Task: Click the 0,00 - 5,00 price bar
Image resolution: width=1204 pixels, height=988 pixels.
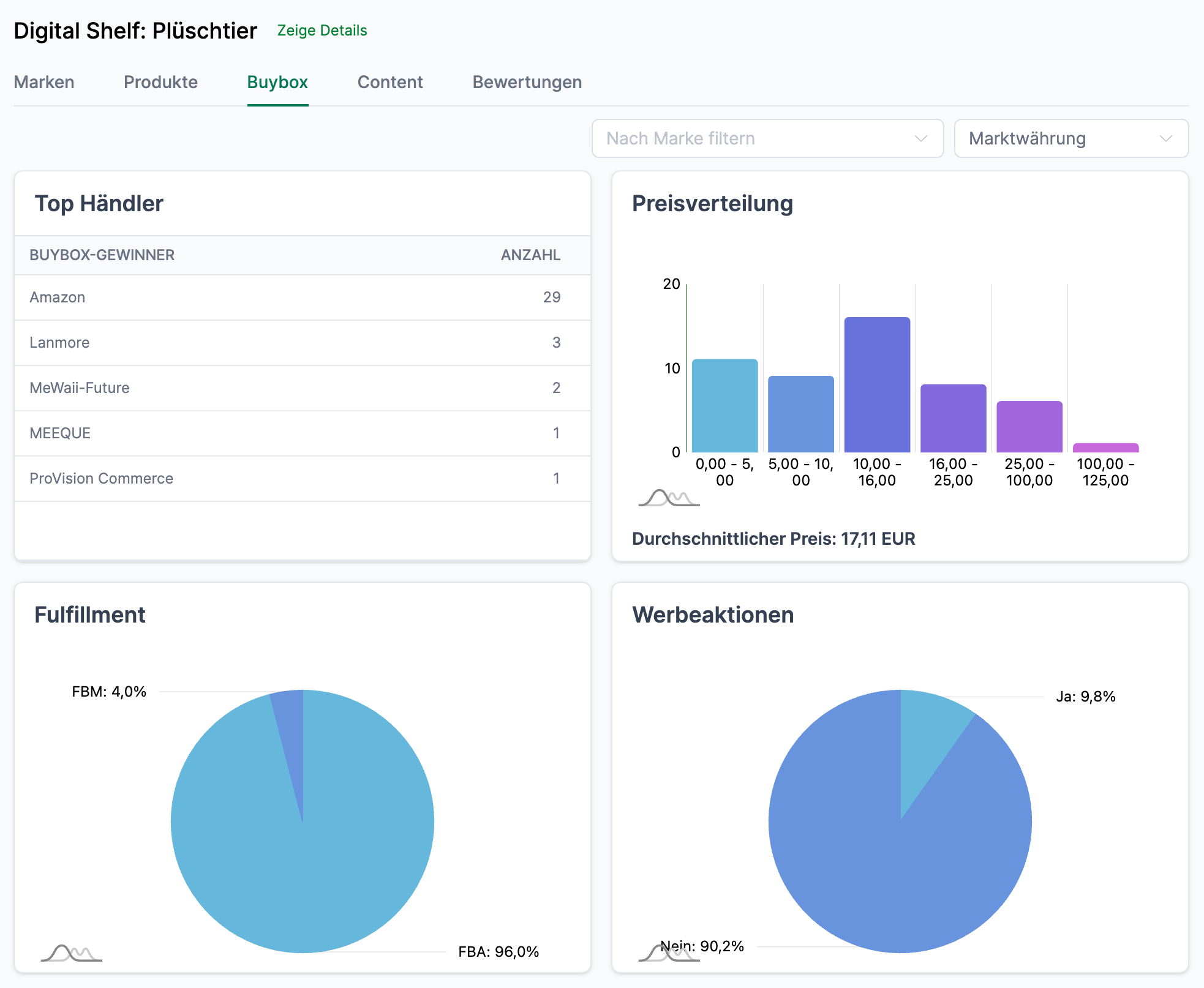Action: [724, 406]
